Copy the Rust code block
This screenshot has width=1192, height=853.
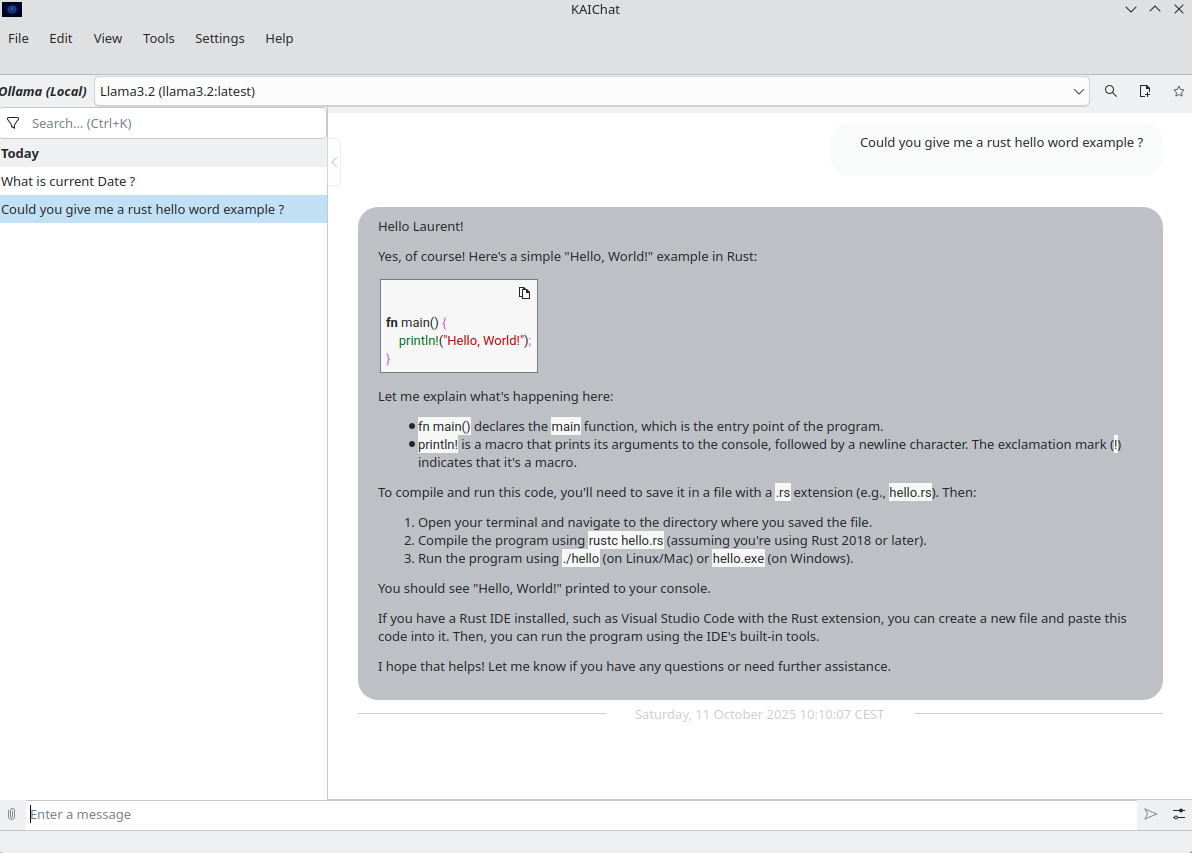point(524,293)
